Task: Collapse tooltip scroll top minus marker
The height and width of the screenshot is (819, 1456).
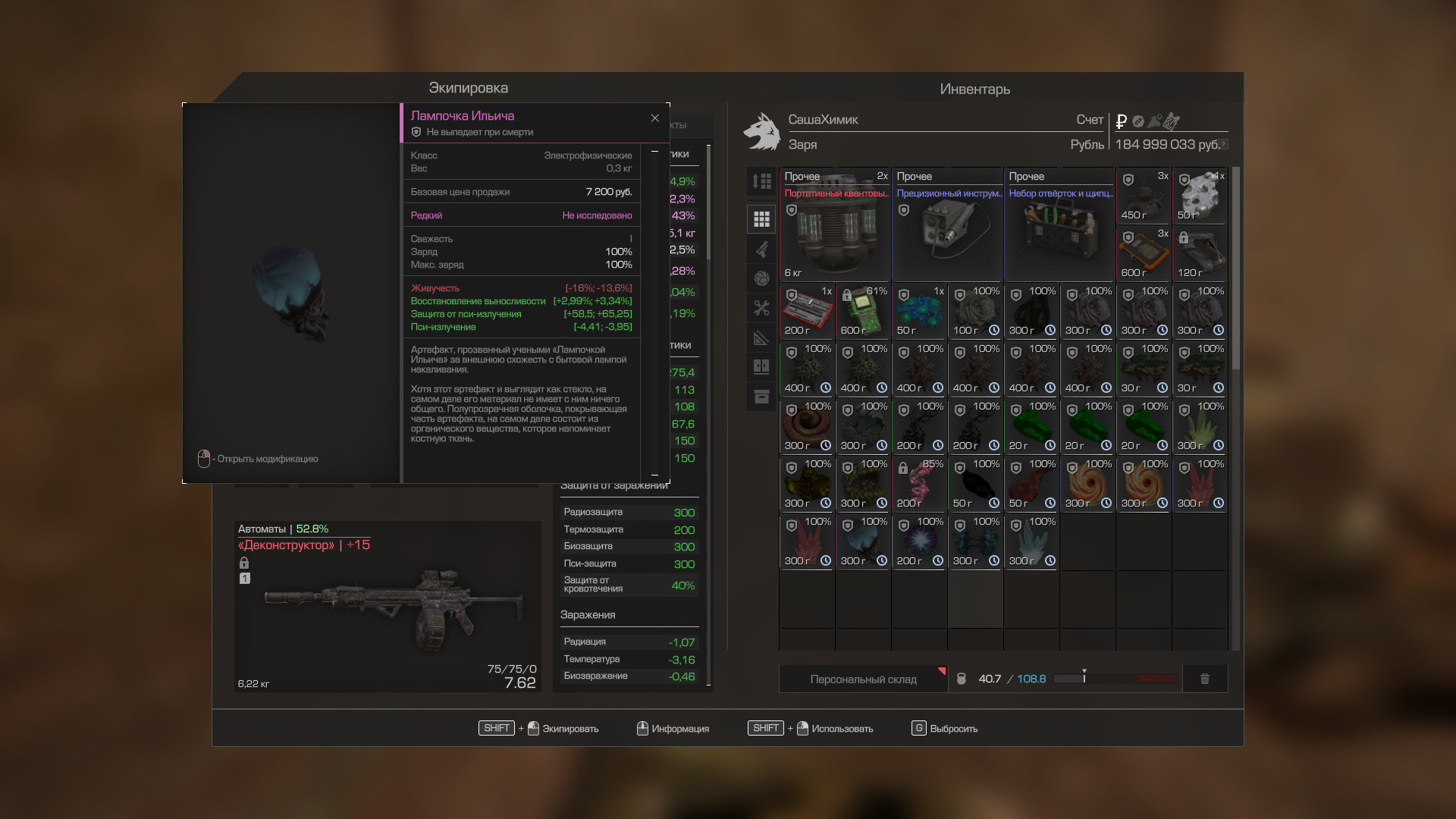Action: 655,152
